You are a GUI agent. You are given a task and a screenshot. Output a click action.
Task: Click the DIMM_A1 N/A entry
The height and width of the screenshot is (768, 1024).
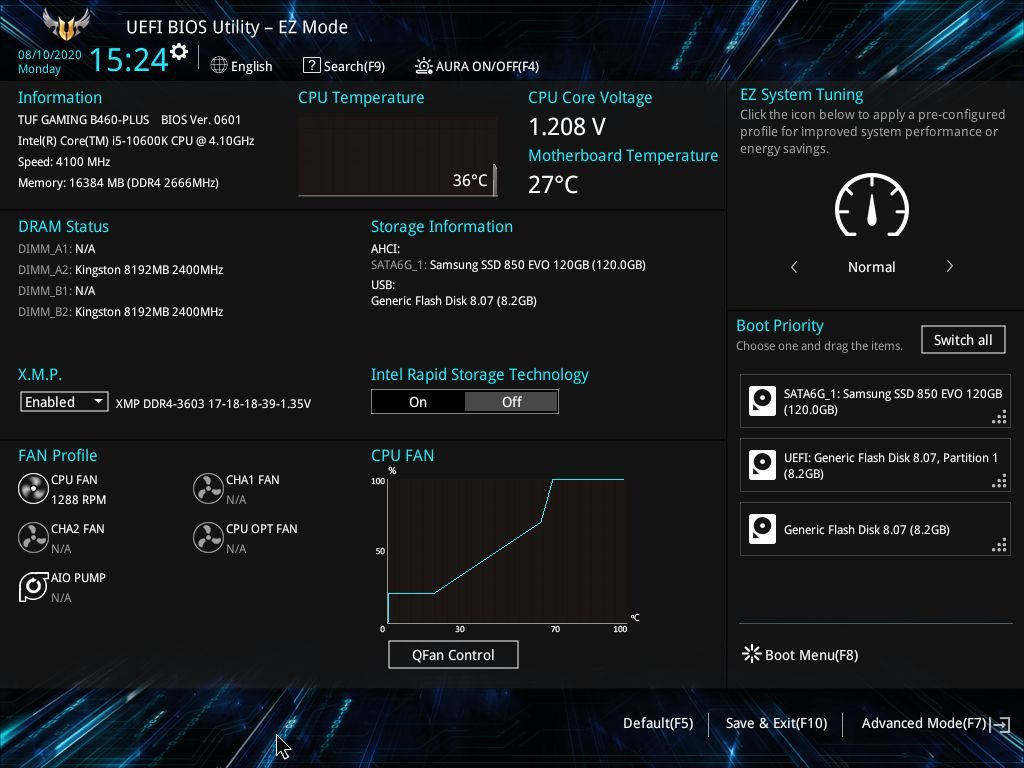pyautogui.click(x=57, y=249)
